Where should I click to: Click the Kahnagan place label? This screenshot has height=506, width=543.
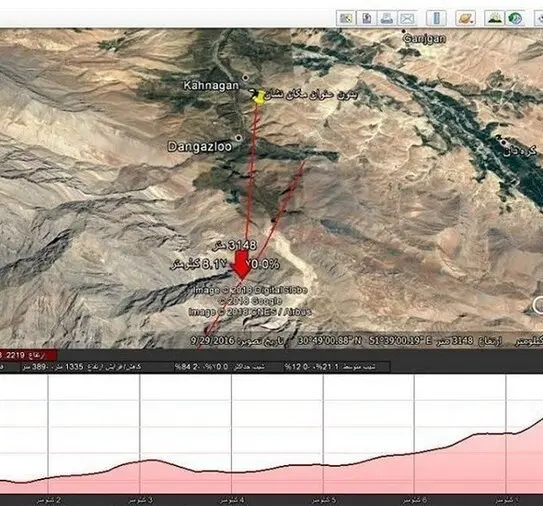[211, 86]
